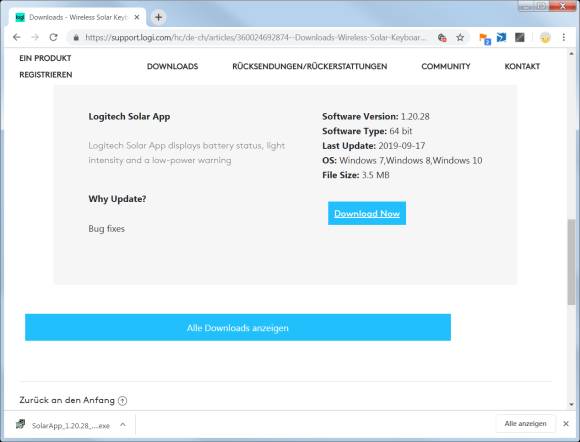The image size is (580, 442).
Task: Click the Bug fixes text
Action: tap(107, 229)
